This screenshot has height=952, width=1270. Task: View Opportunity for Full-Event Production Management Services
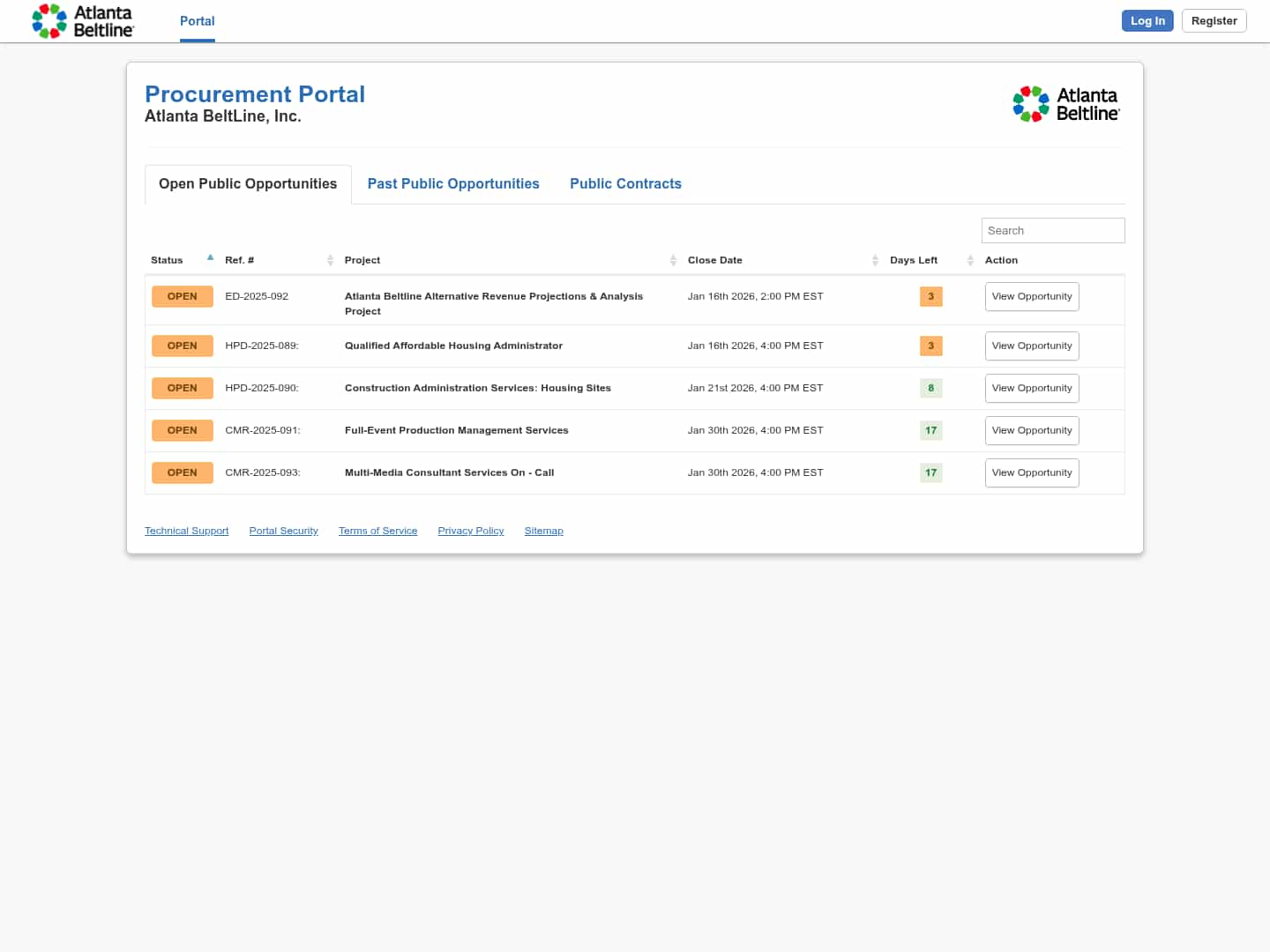pyautogui.click(x=1031, y=430)
